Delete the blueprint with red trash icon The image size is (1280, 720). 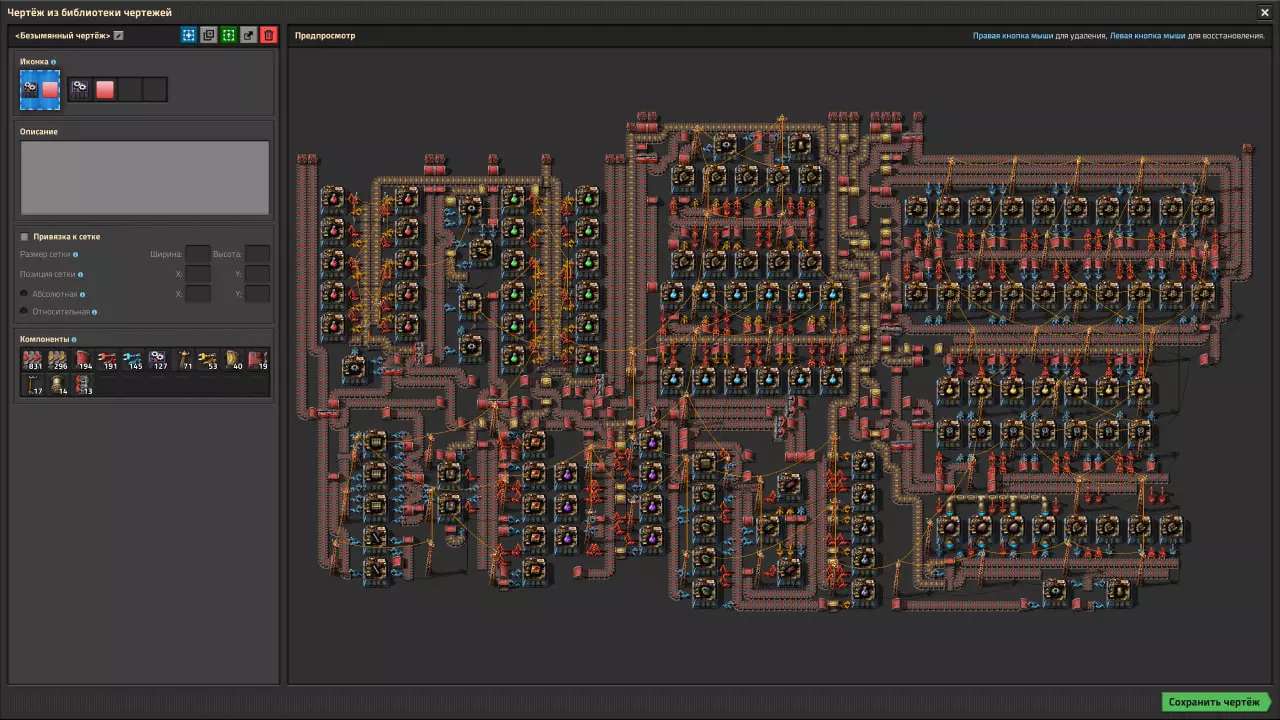pos(268,35)
